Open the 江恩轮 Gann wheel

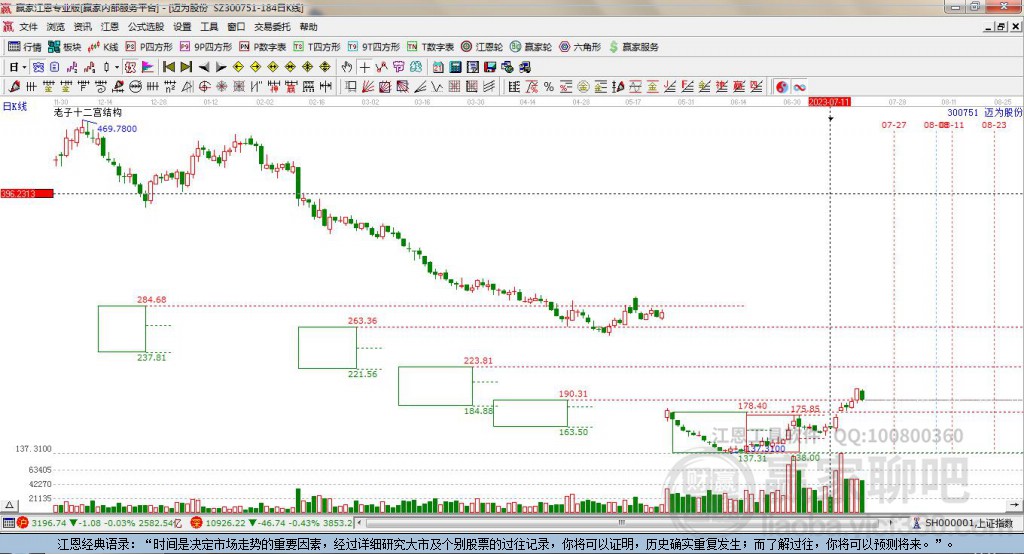click(x=482, y=47)
